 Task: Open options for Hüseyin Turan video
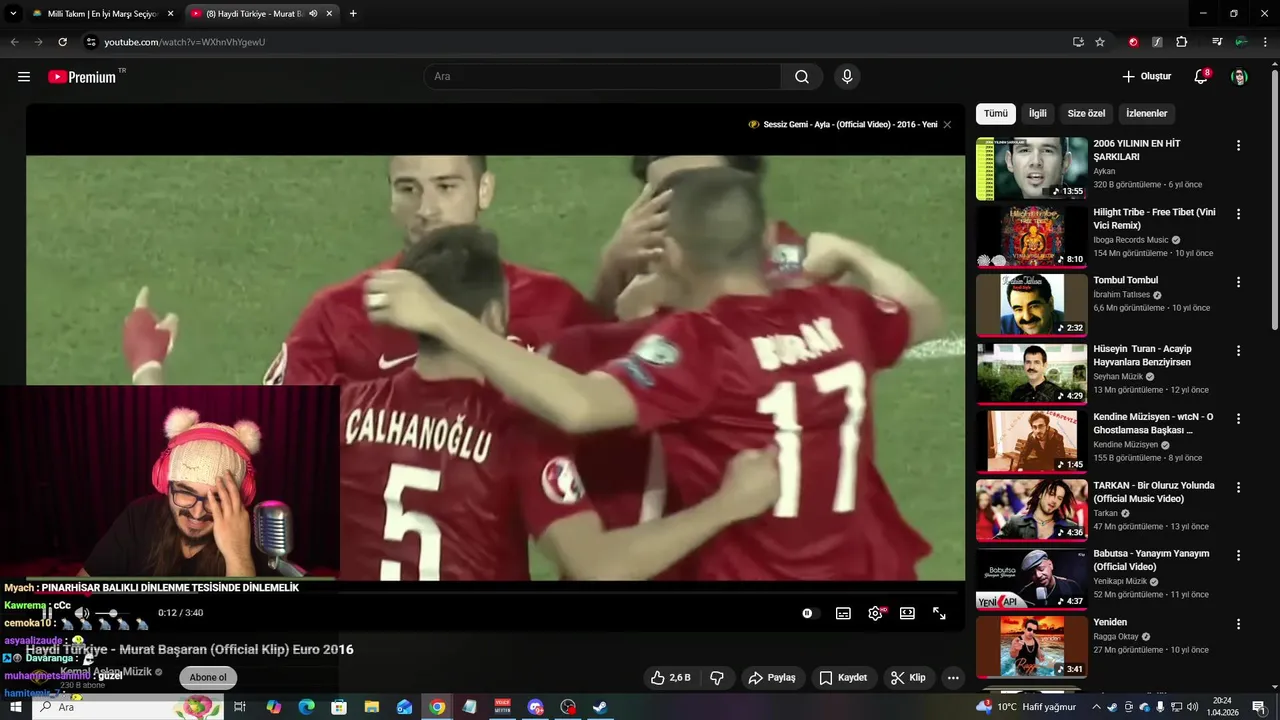[1238, 351]
